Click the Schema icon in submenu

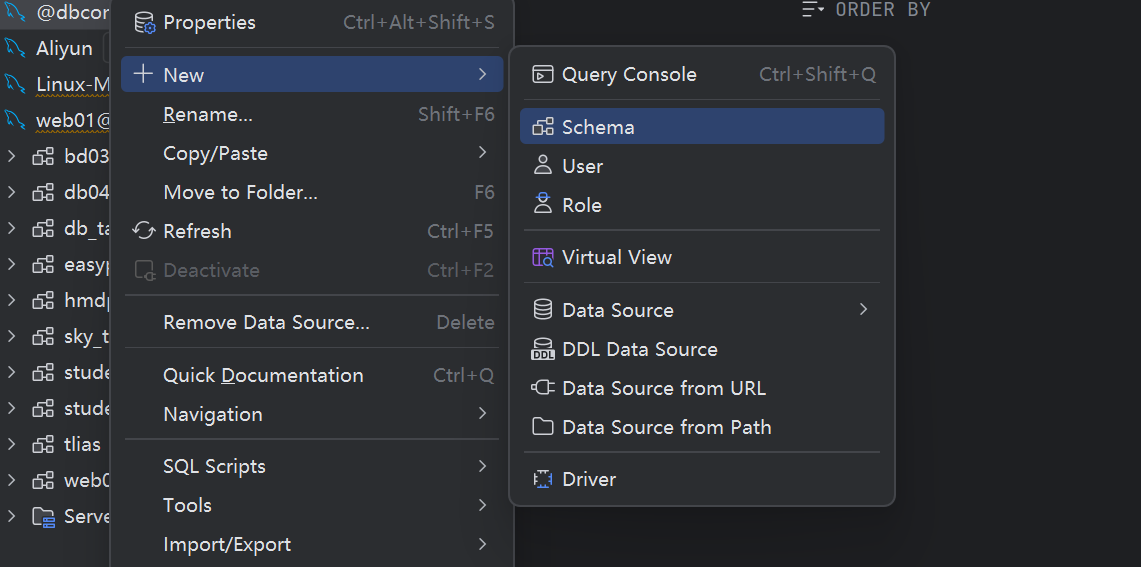coord(543,127)
